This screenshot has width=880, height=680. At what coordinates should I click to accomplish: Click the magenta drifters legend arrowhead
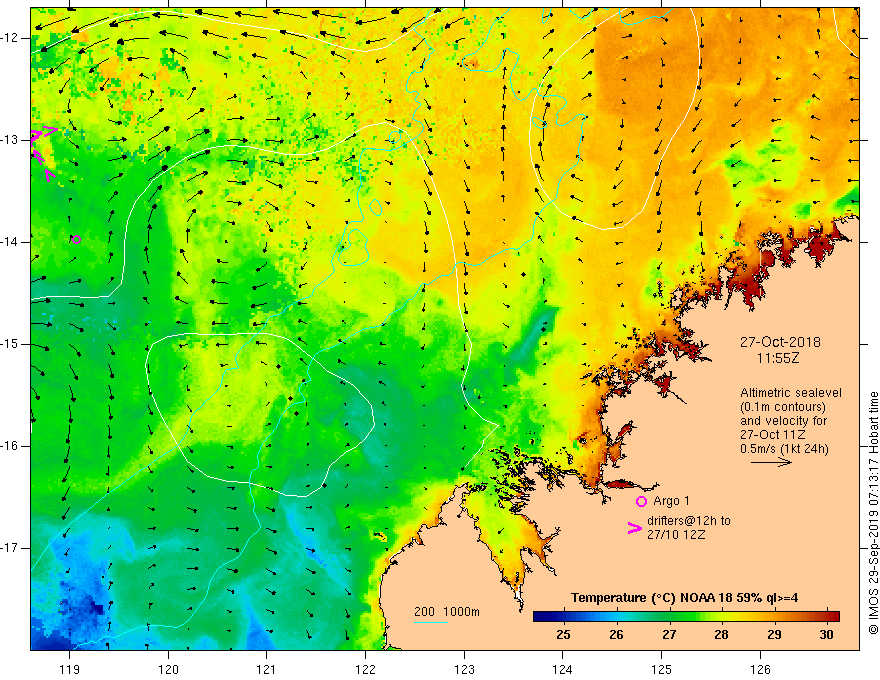point(634,527)
